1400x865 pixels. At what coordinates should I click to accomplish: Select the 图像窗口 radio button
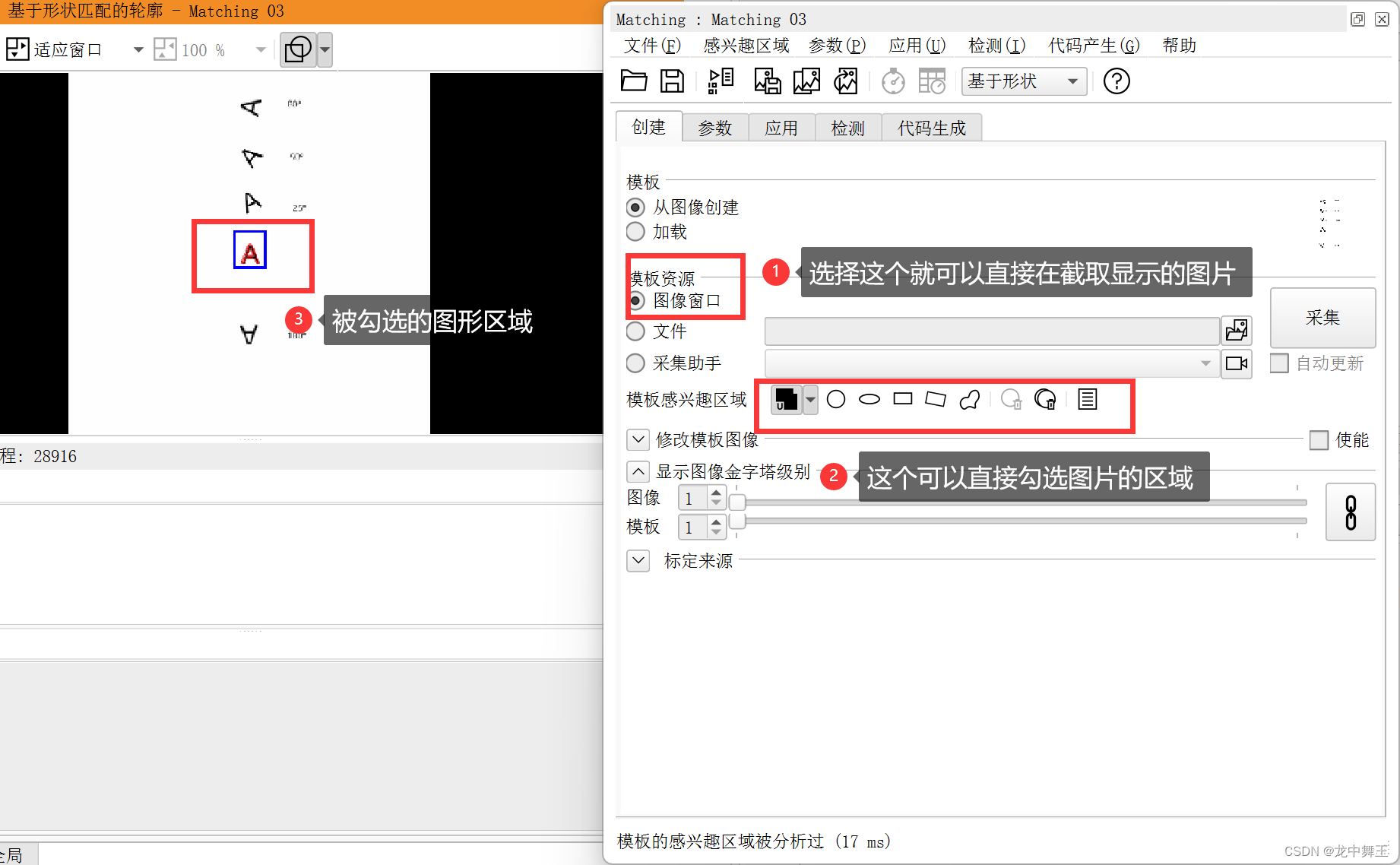point(636,300)
